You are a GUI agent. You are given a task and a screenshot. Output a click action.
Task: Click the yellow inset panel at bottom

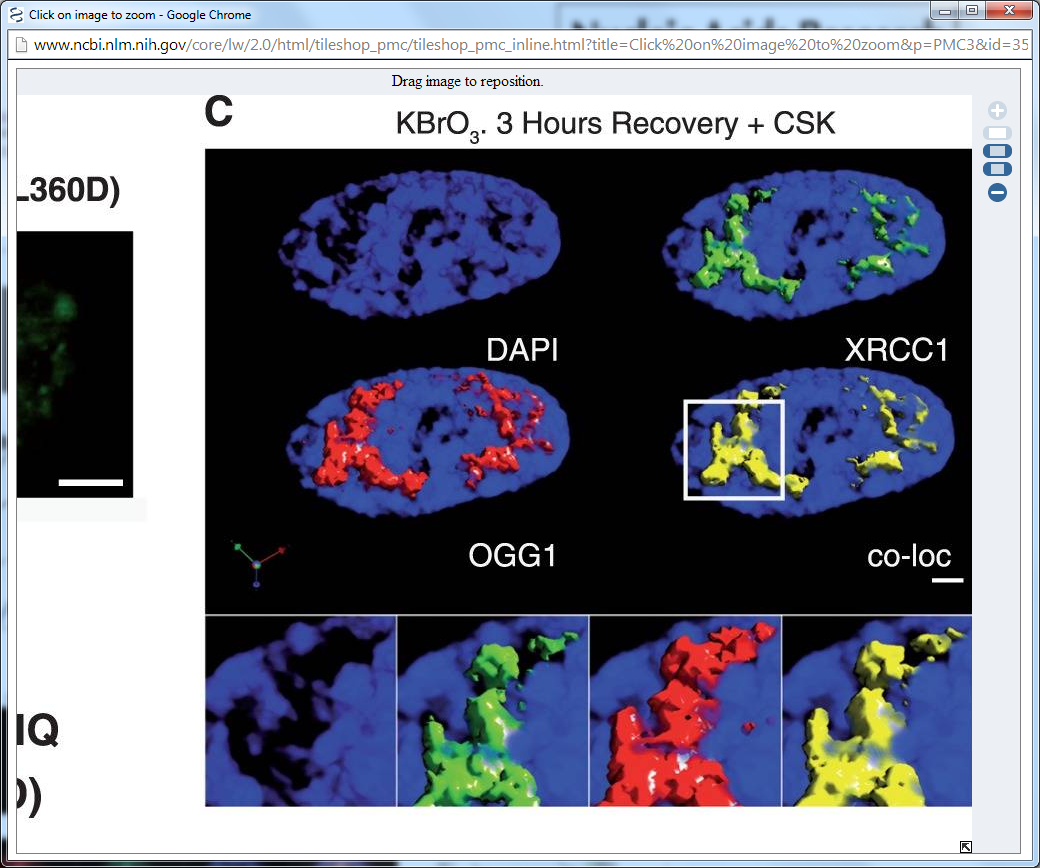click(x=876, y=711)
